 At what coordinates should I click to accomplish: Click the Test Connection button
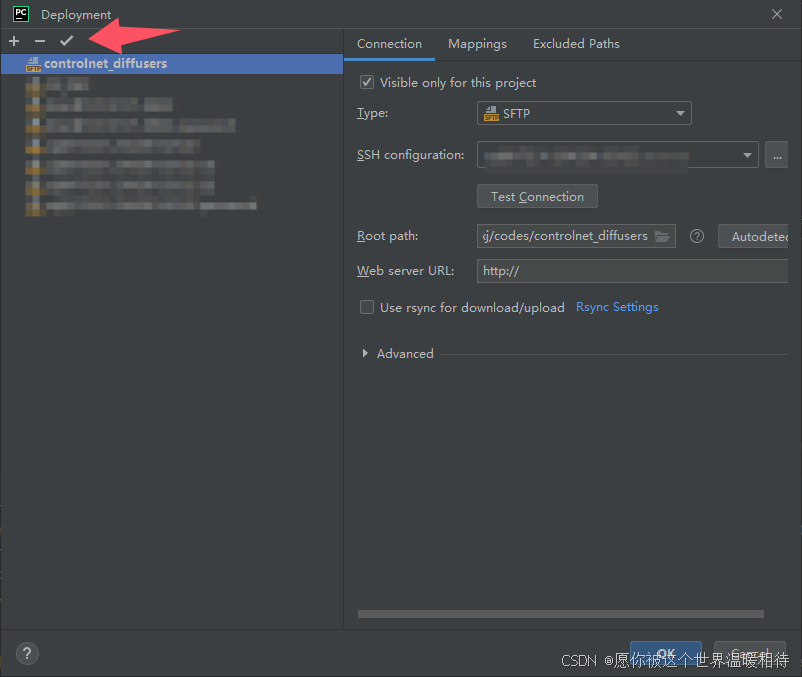537,196
